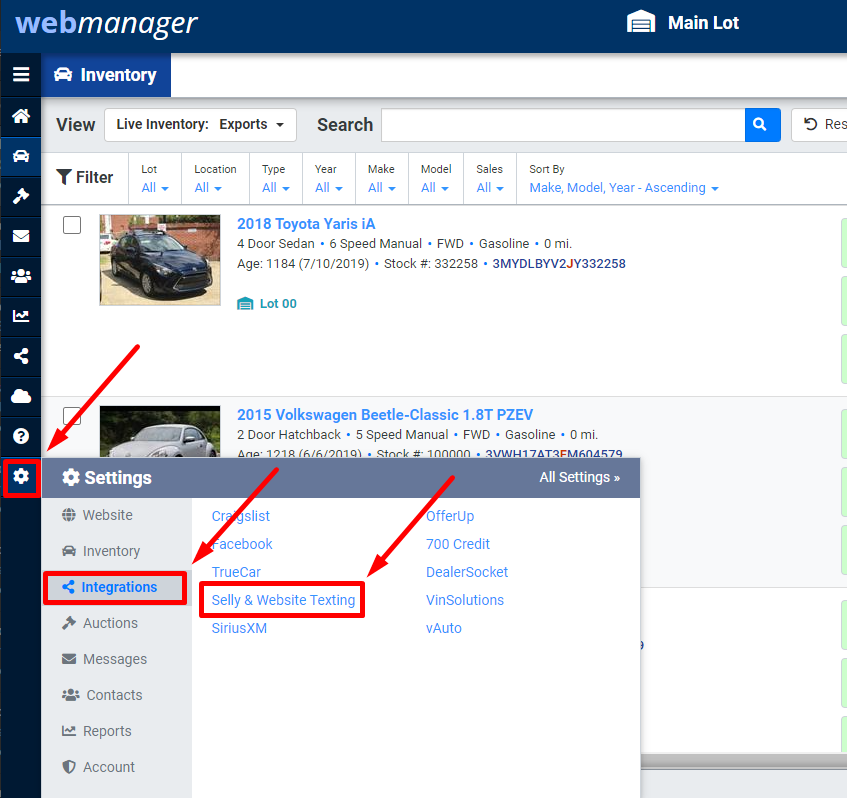
Task: Click the All Settings link
Action: [579, 477]
